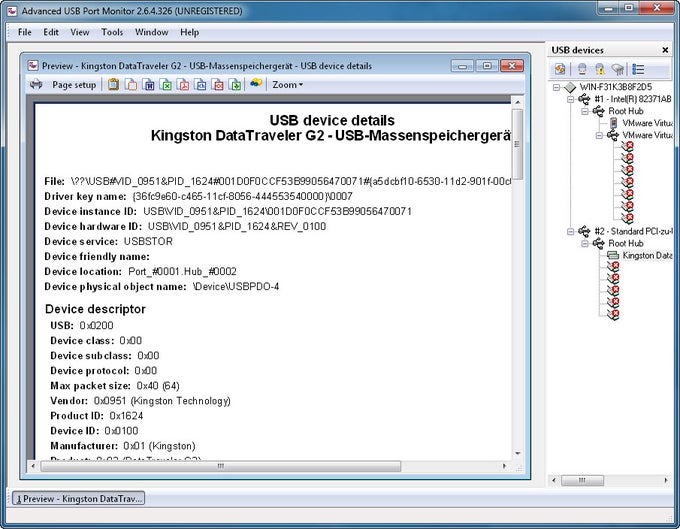680x529 pixels.
Task: Select the #1 - Intel(R) 82371AB tree item
Action: pos(633,99)
